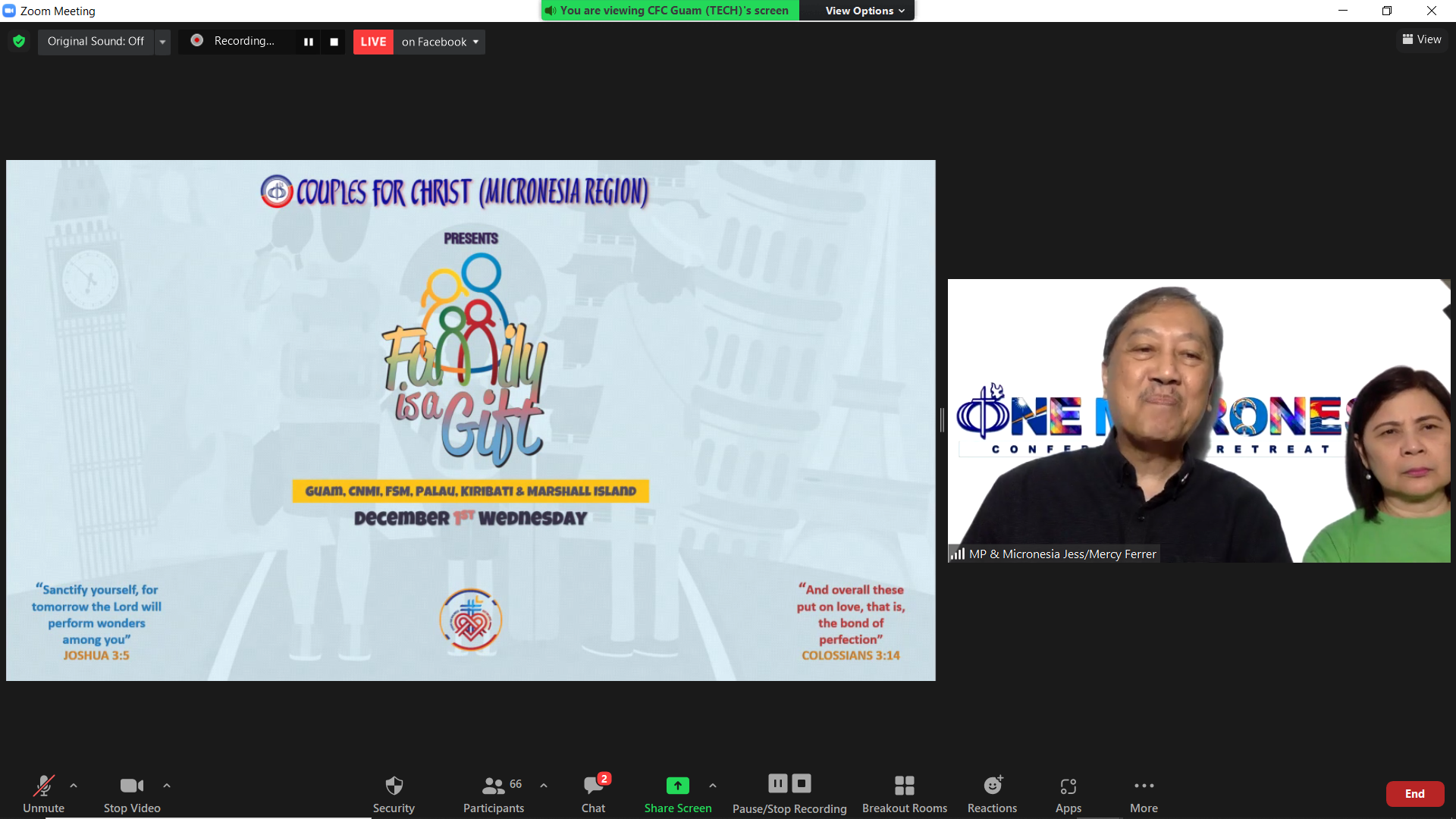Unmute the microphone

43,793
